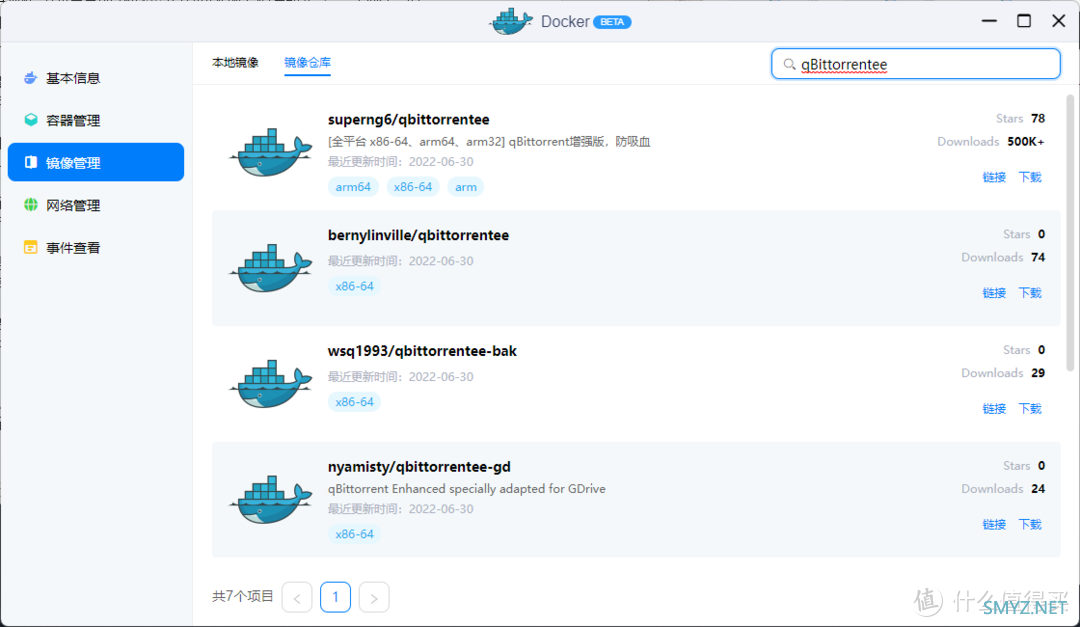
Task: Click arm tag on superng6 image
Action: 466,187
